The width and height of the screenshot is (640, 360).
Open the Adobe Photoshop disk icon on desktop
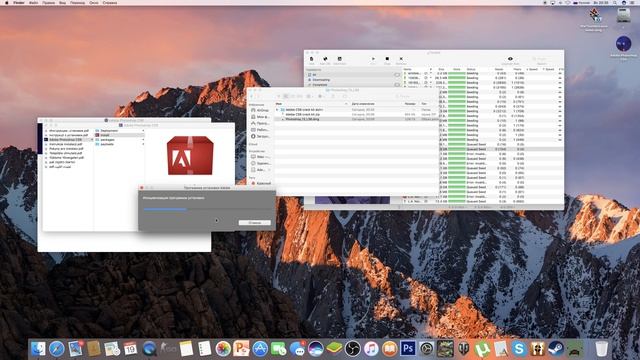(x=623, y=43)
